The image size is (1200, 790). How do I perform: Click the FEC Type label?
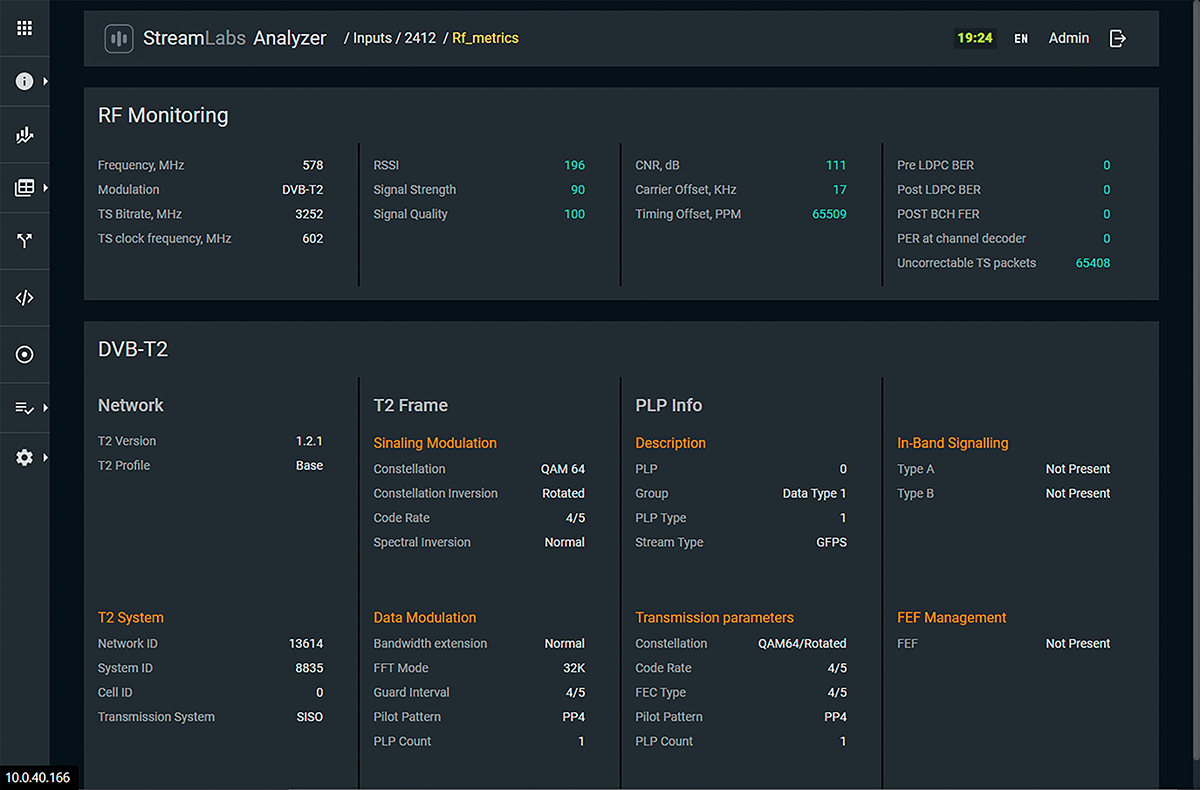point(662,692)
